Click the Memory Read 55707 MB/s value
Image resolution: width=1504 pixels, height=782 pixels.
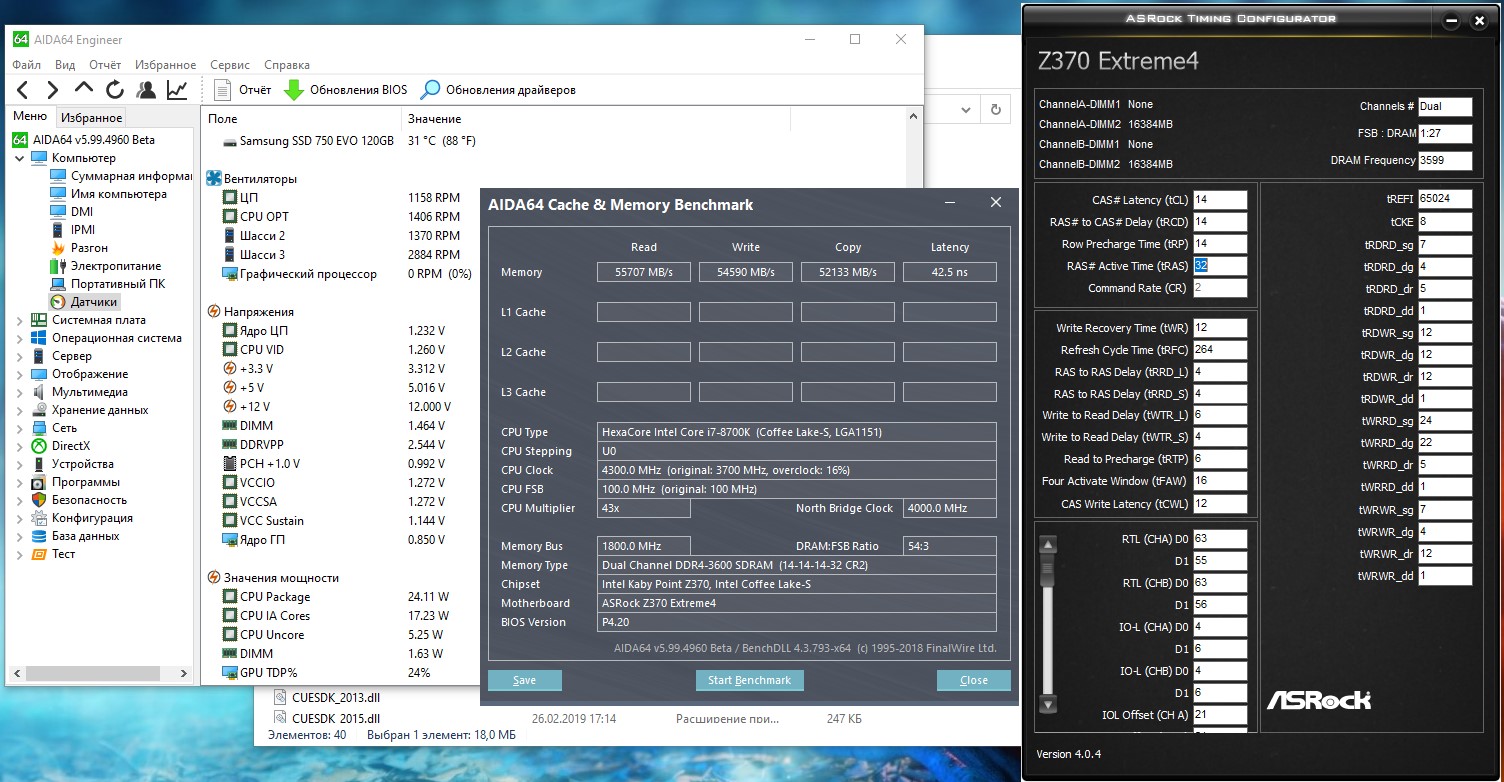coord(644,272)
